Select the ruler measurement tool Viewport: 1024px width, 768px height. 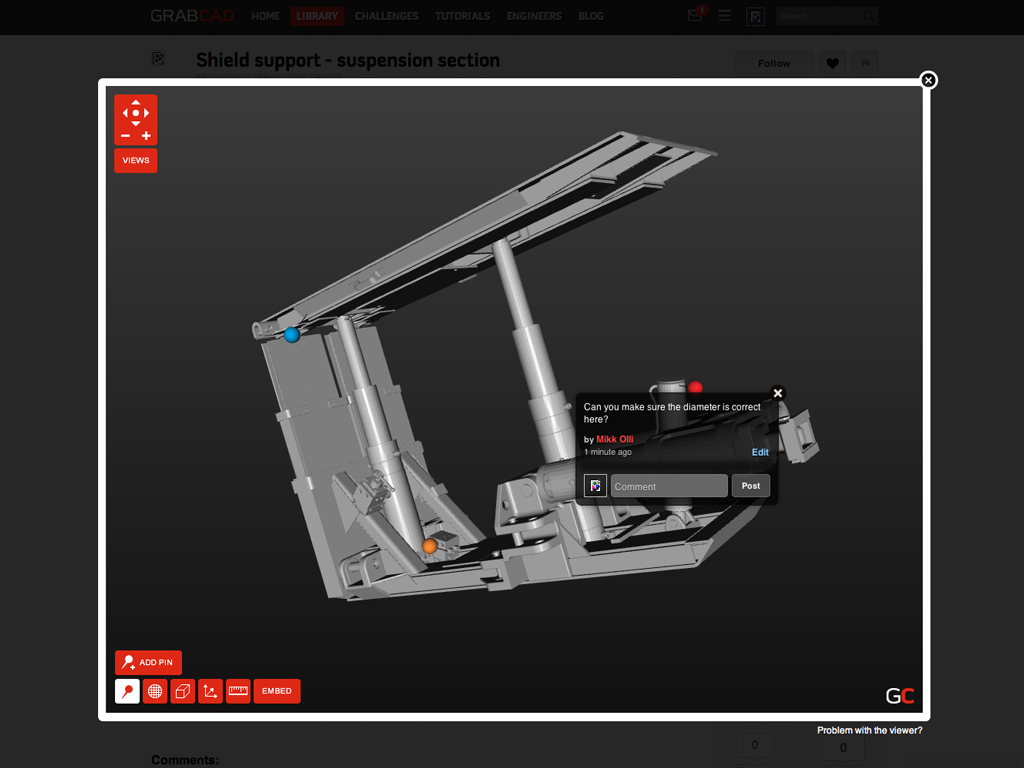238,691
